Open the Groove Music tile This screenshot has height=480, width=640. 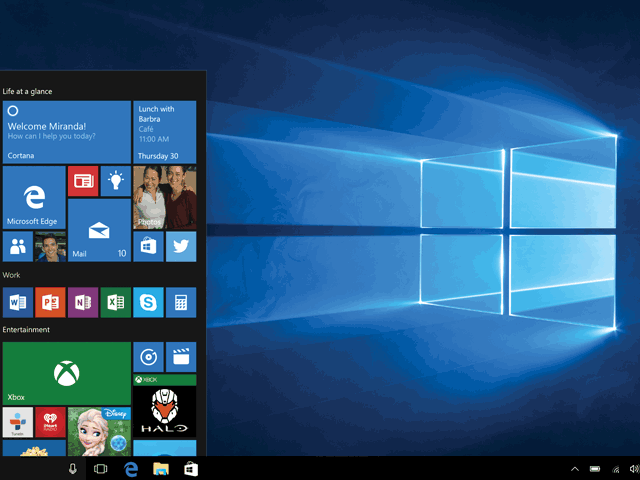tap(148, 356)
